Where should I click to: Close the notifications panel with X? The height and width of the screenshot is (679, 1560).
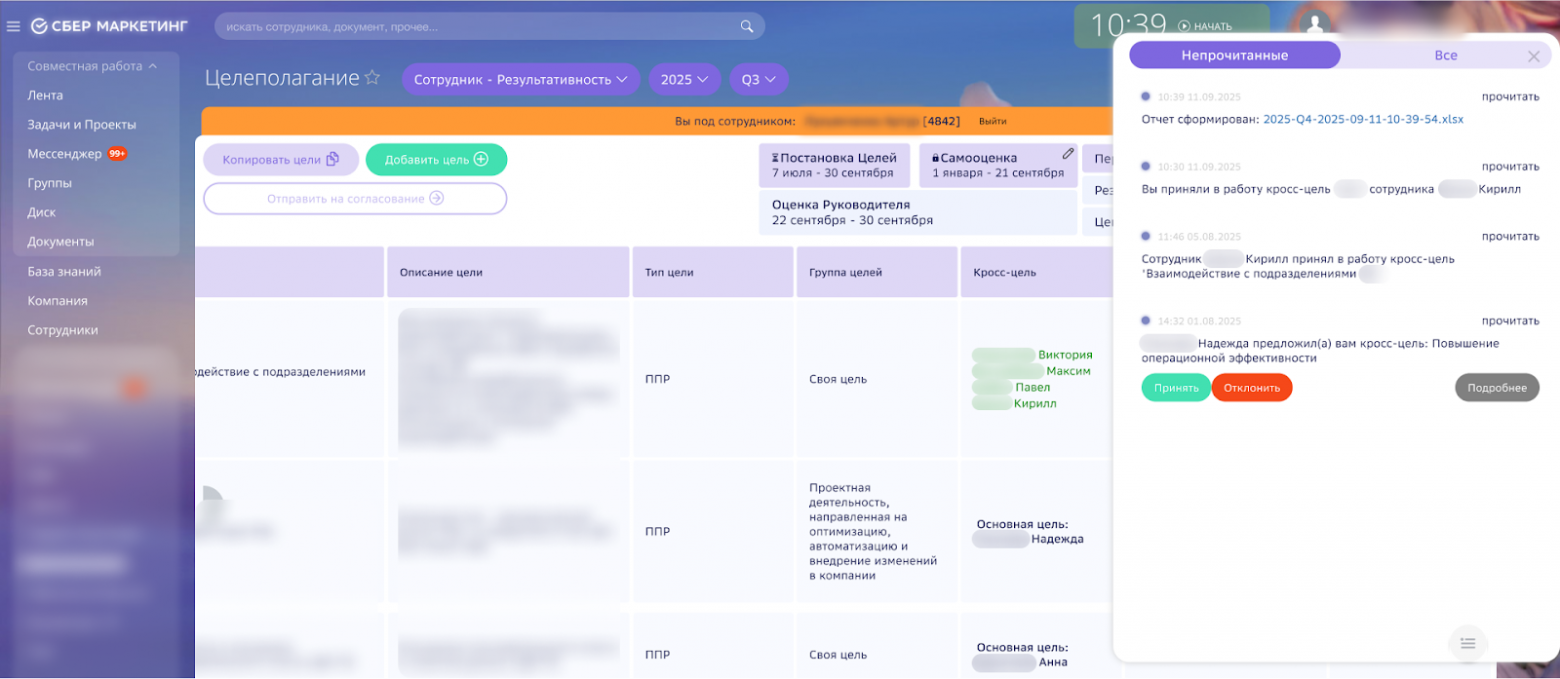pos(1533,56)
